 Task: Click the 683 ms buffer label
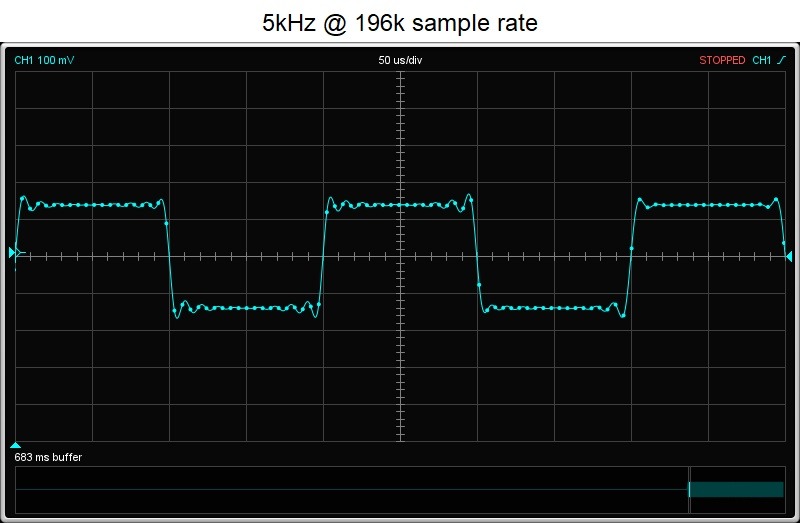click(48, 457)
